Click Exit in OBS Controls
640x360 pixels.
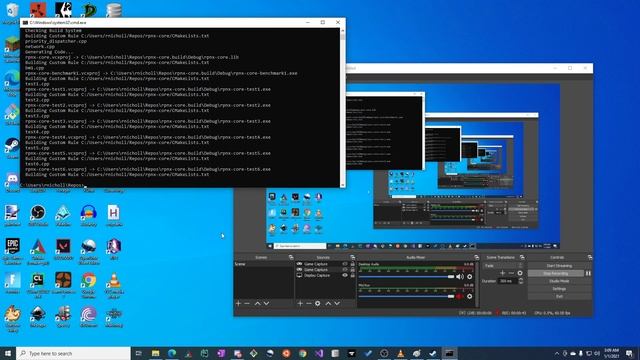559,296
